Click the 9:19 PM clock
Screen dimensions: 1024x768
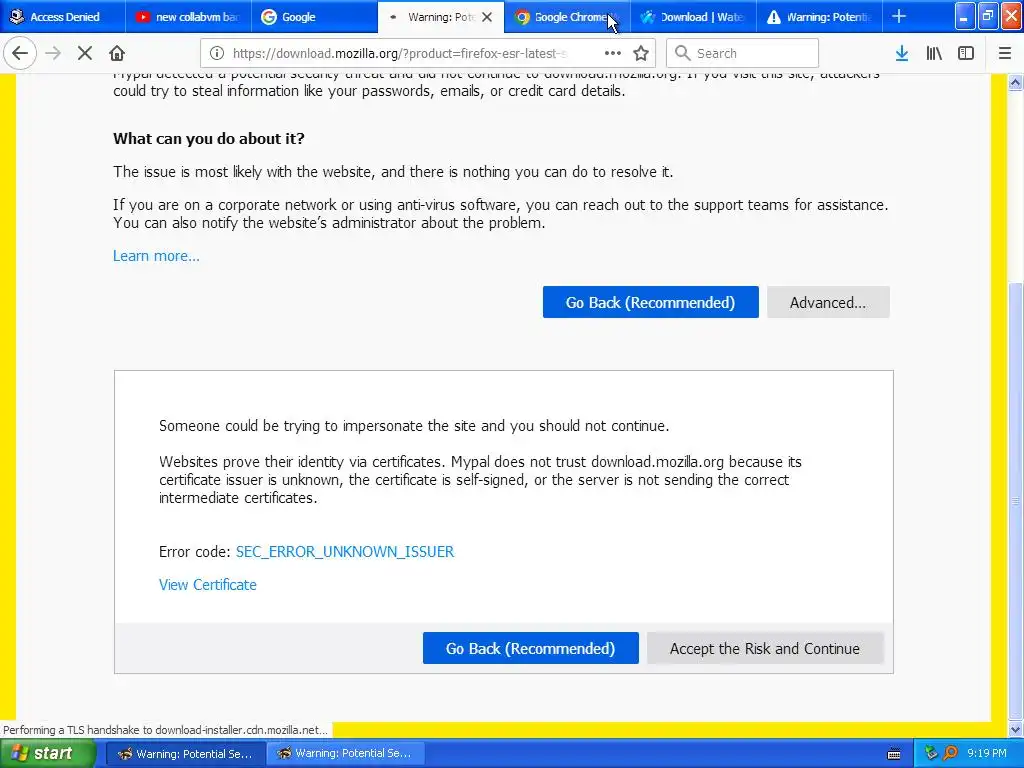tap(987, 754)
